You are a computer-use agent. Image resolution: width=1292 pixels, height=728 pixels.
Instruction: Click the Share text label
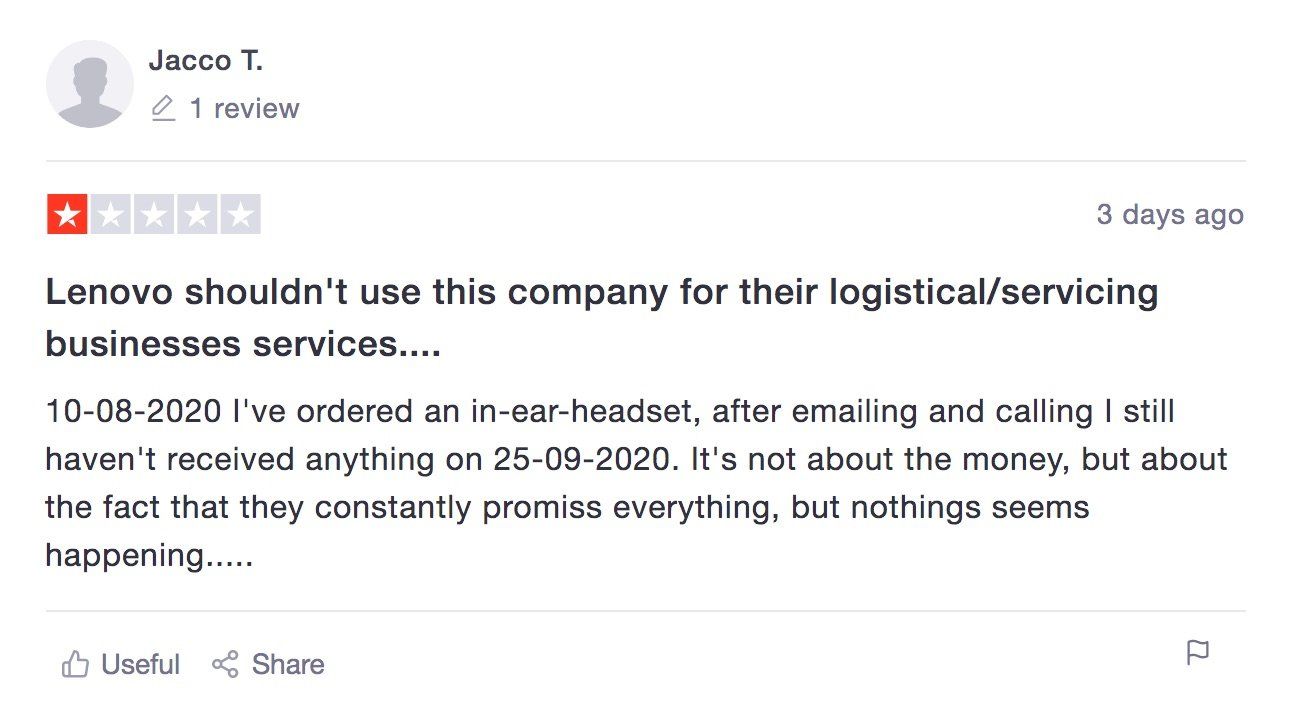click(x=288, y=664)
